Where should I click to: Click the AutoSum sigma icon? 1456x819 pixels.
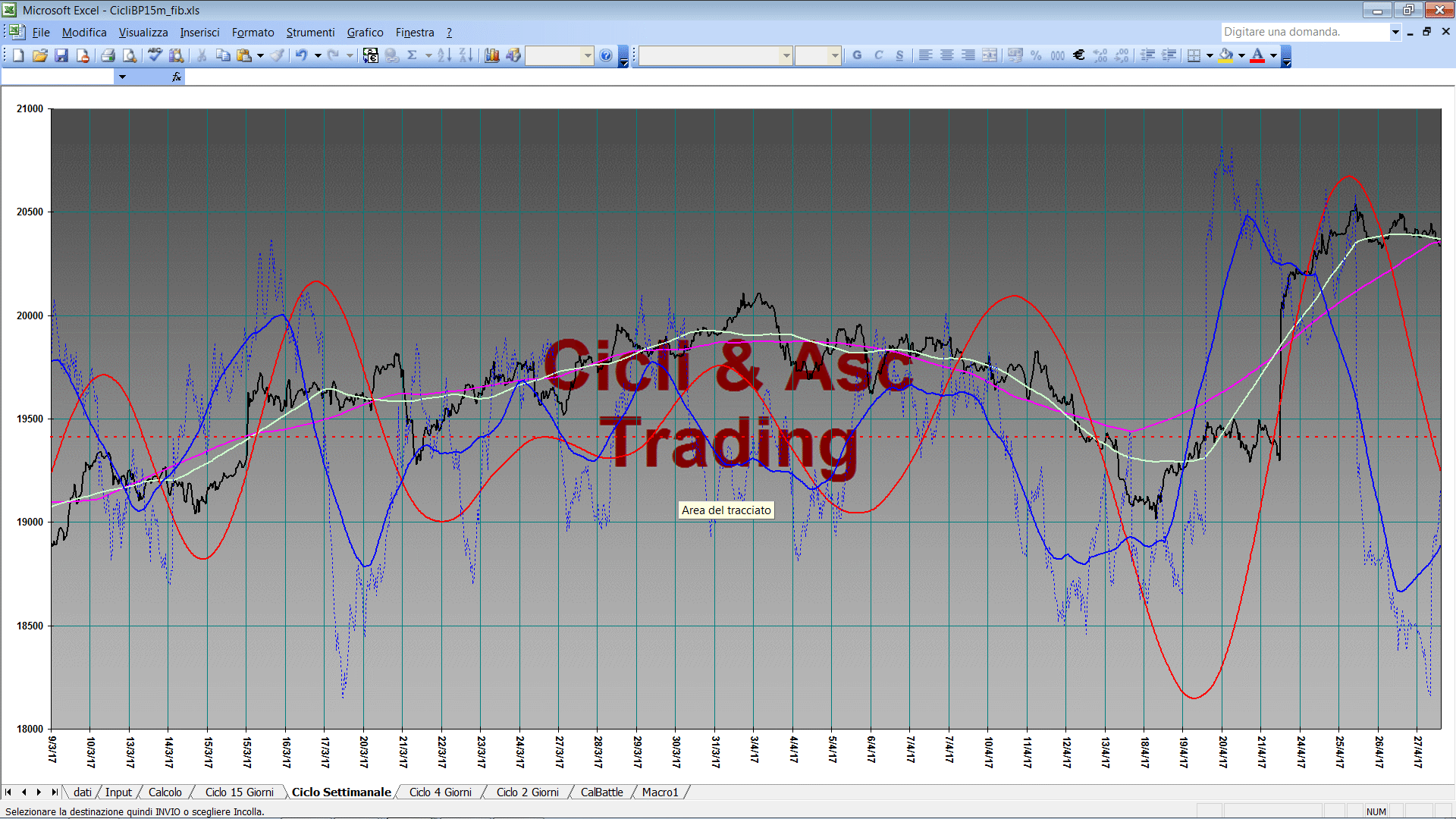(413, 55)
